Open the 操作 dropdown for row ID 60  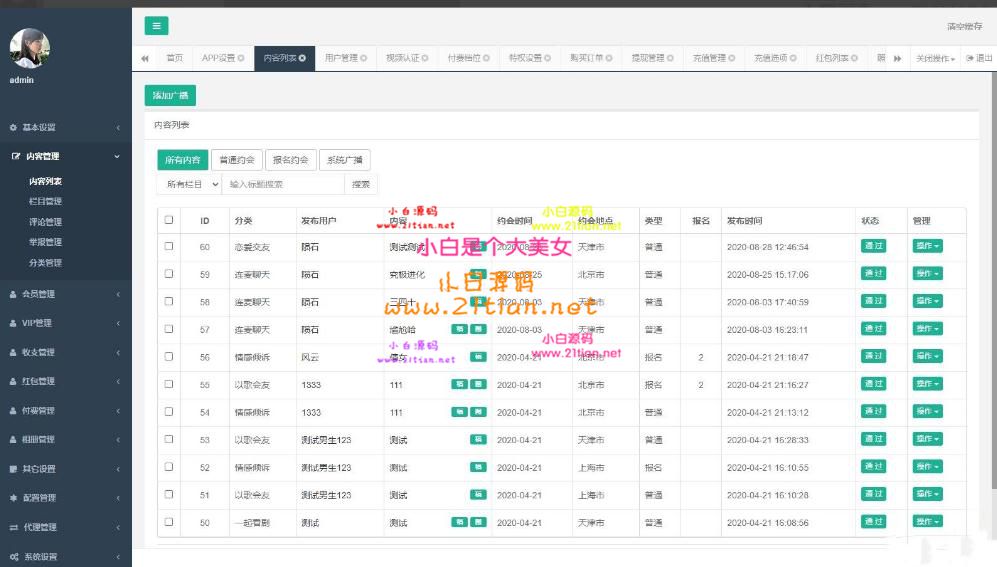928,246
